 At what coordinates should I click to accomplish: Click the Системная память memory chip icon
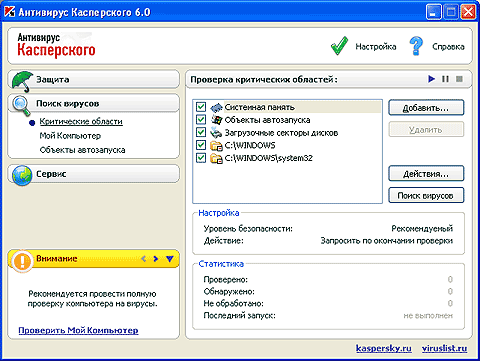[x=216, y=107]
